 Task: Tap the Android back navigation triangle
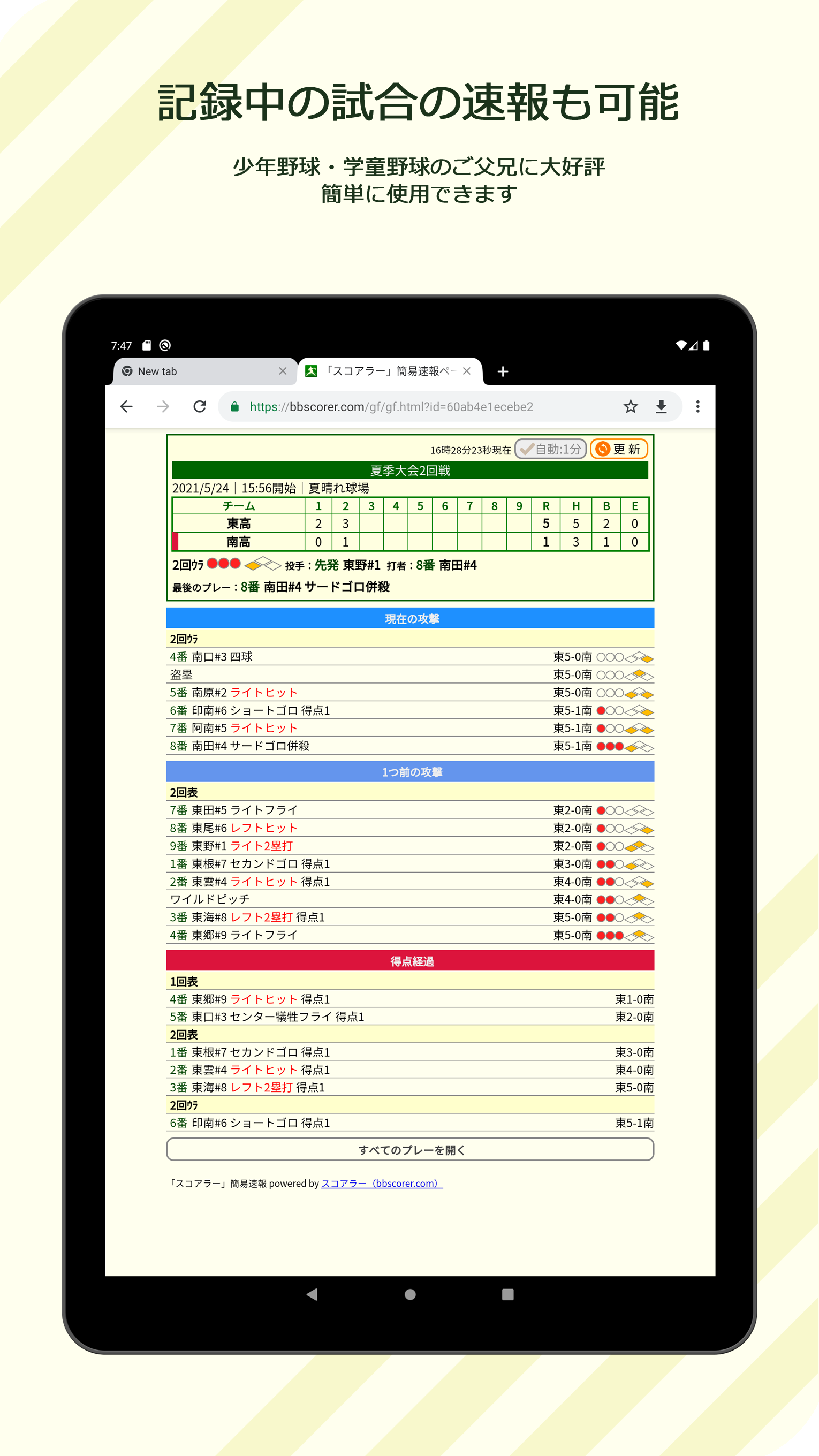tap(312, 1294)
